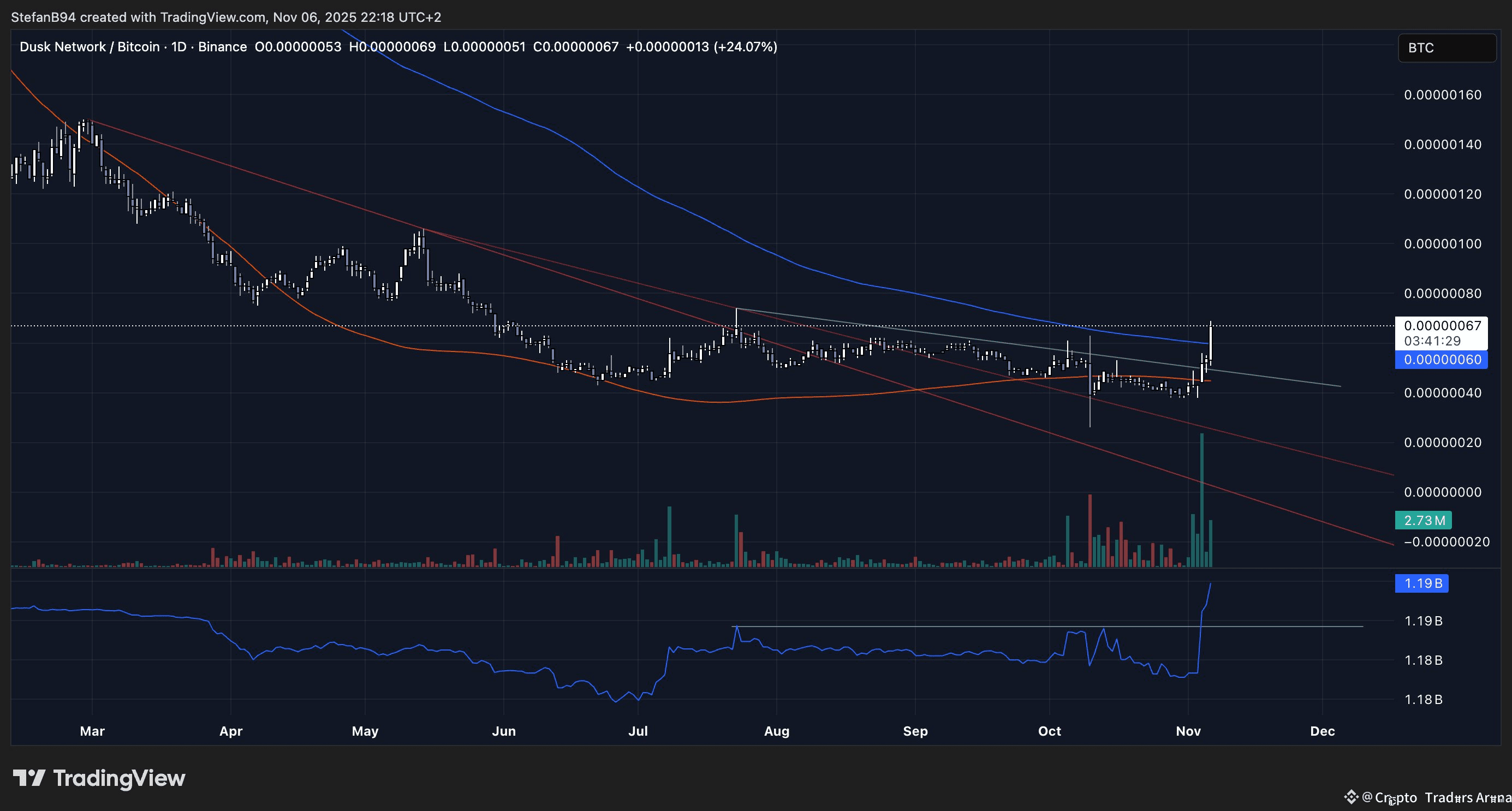Click the +0.00000013 (+24.07%) change value
1512x811 pixels.
pyautogui.click(x=701, y=47)
